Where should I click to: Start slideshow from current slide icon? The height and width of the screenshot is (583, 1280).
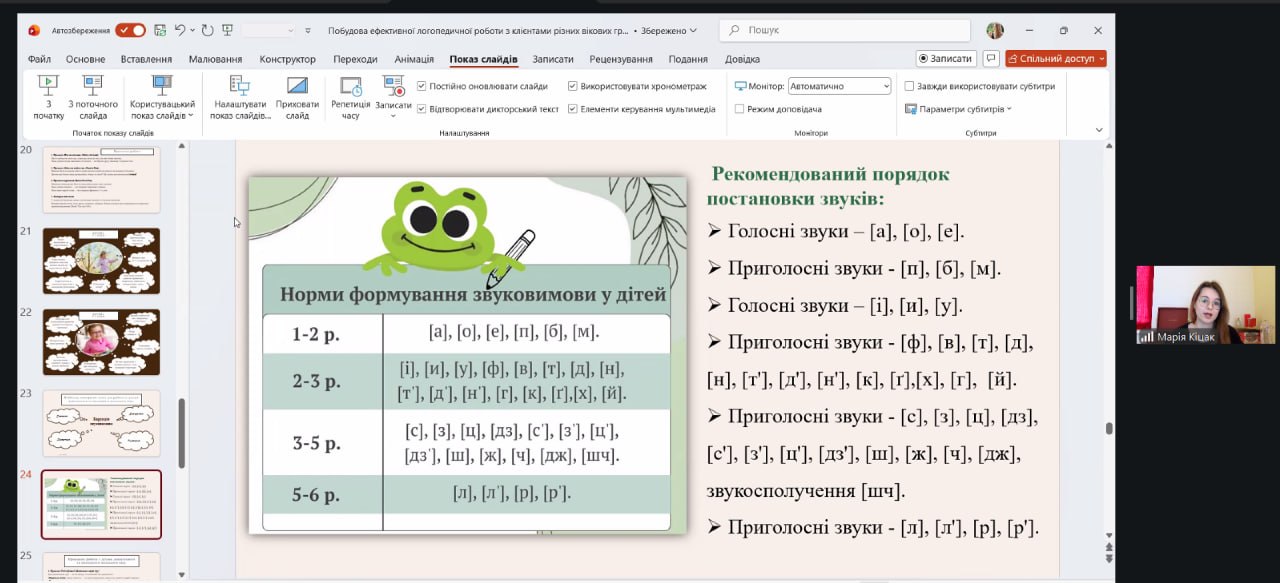(x=93, y=86)
